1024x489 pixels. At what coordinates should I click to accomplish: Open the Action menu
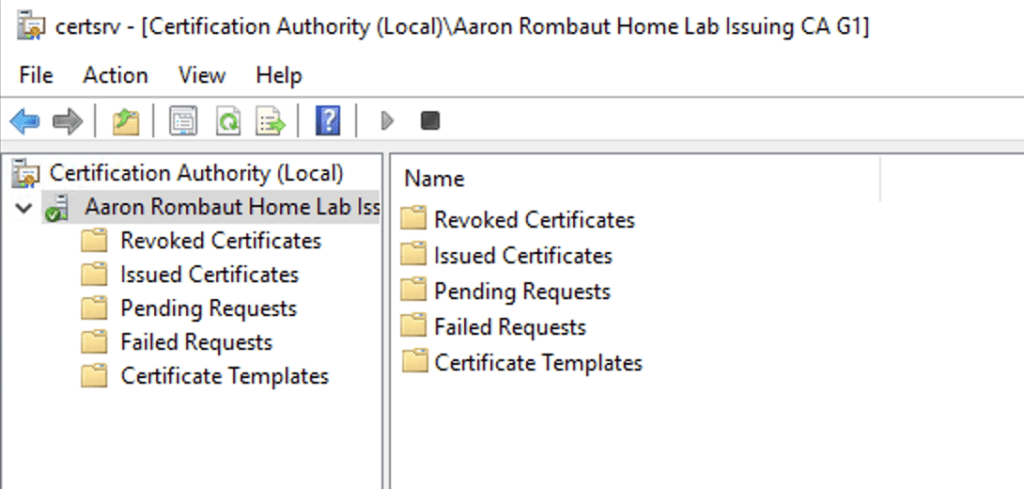pos(115,75)
